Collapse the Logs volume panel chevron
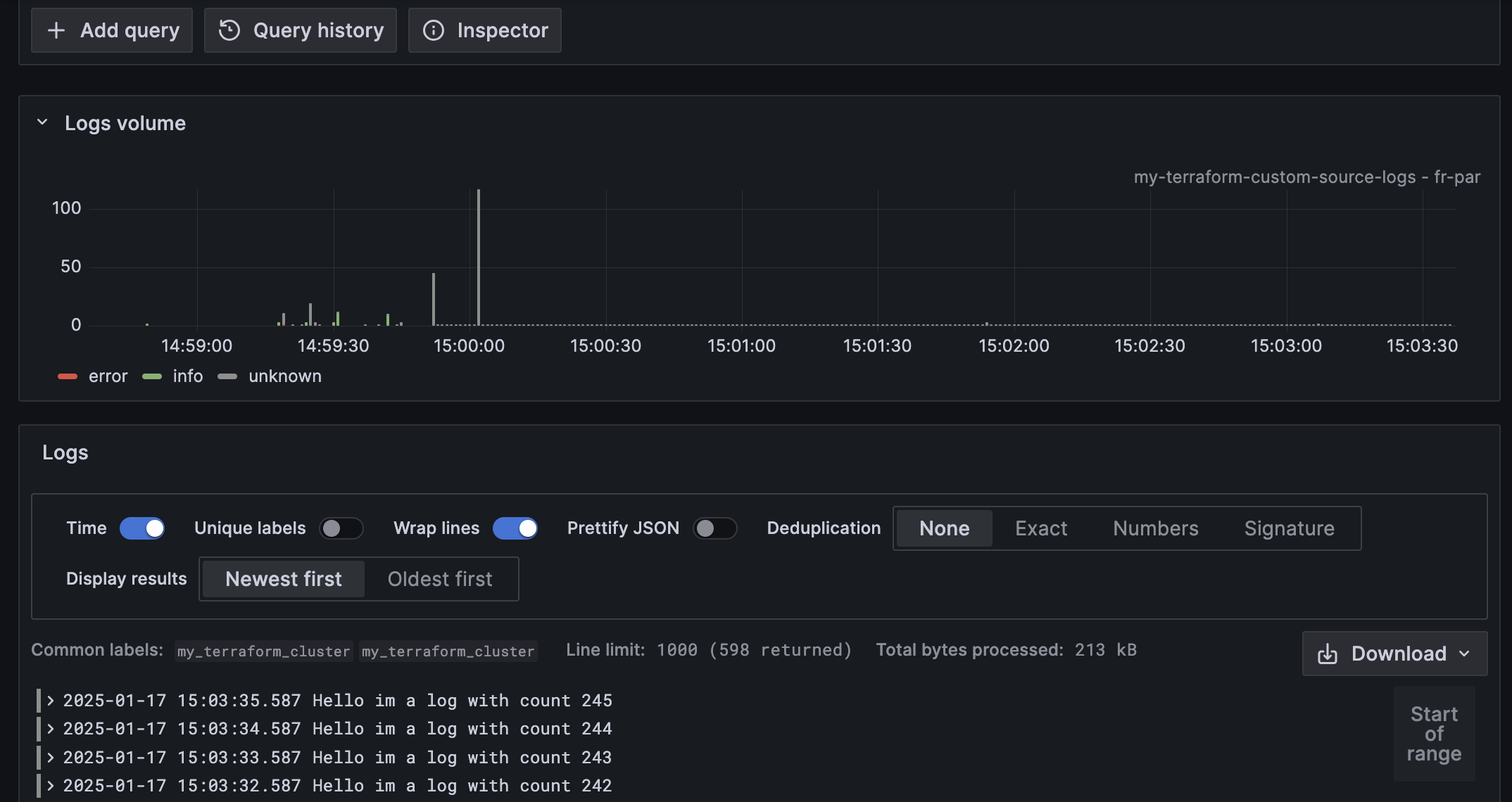 coord(42,122)
